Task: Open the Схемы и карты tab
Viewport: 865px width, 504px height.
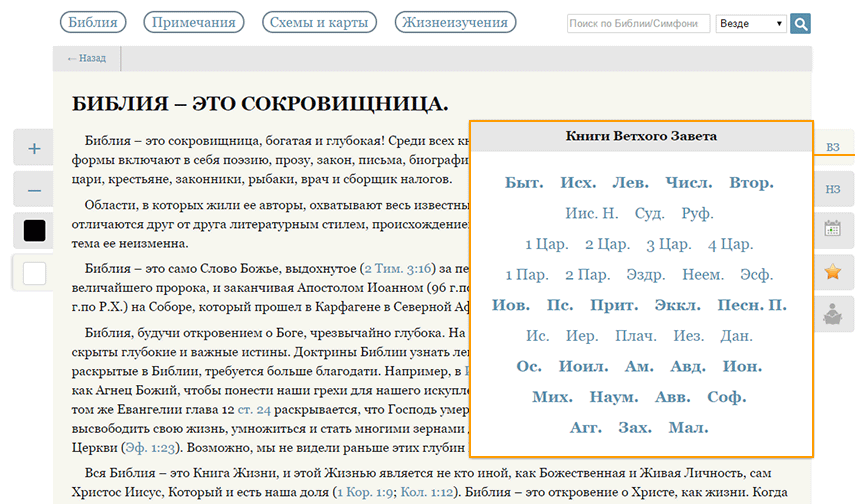Action: [x=319, y=22]
